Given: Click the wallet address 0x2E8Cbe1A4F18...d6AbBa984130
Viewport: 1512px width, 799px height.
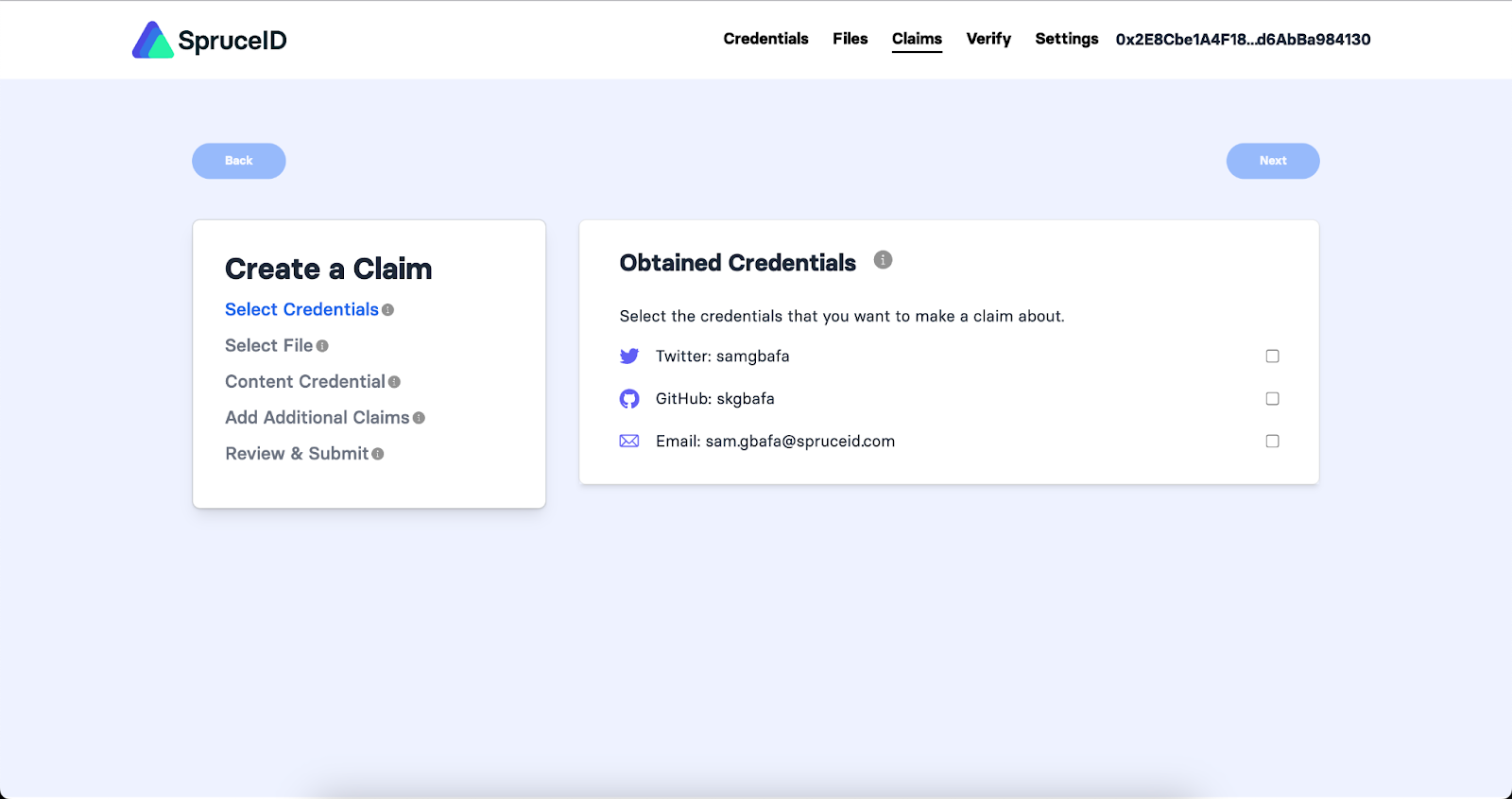Looking at the screenshot, I should [x=1243, y=40].
